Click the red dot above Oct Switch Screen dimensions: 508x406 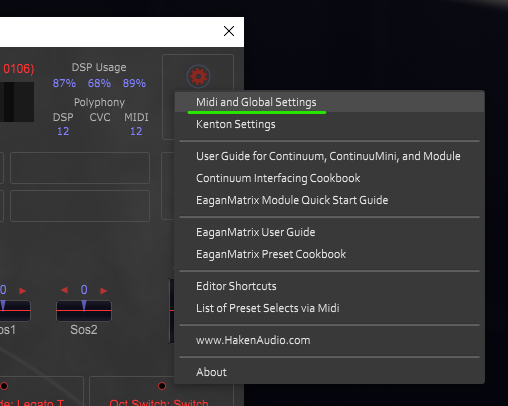click(x=162, y=386)
